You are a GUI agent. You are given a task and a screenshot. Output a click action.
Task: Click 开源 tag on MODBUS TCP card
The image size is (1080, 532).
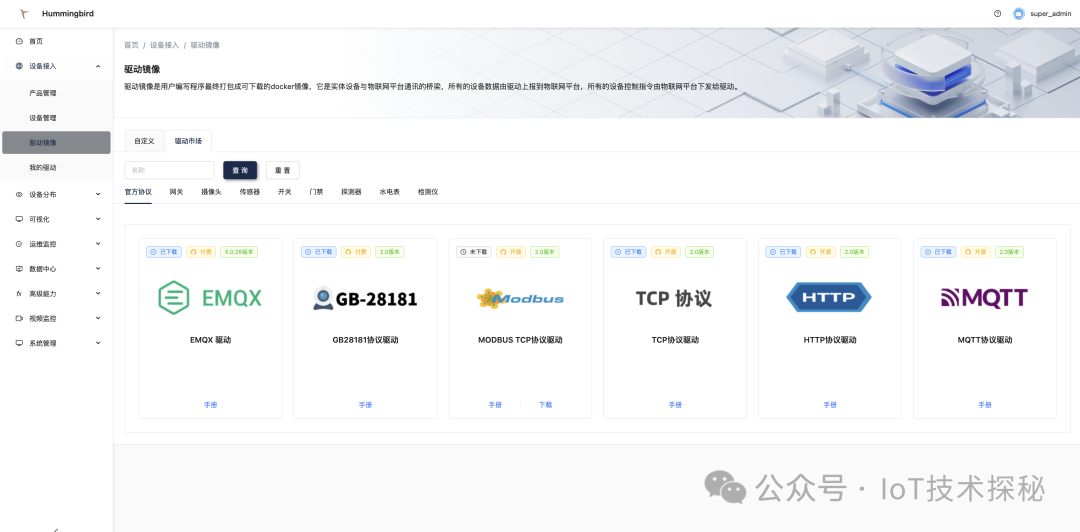click(510, 252)
